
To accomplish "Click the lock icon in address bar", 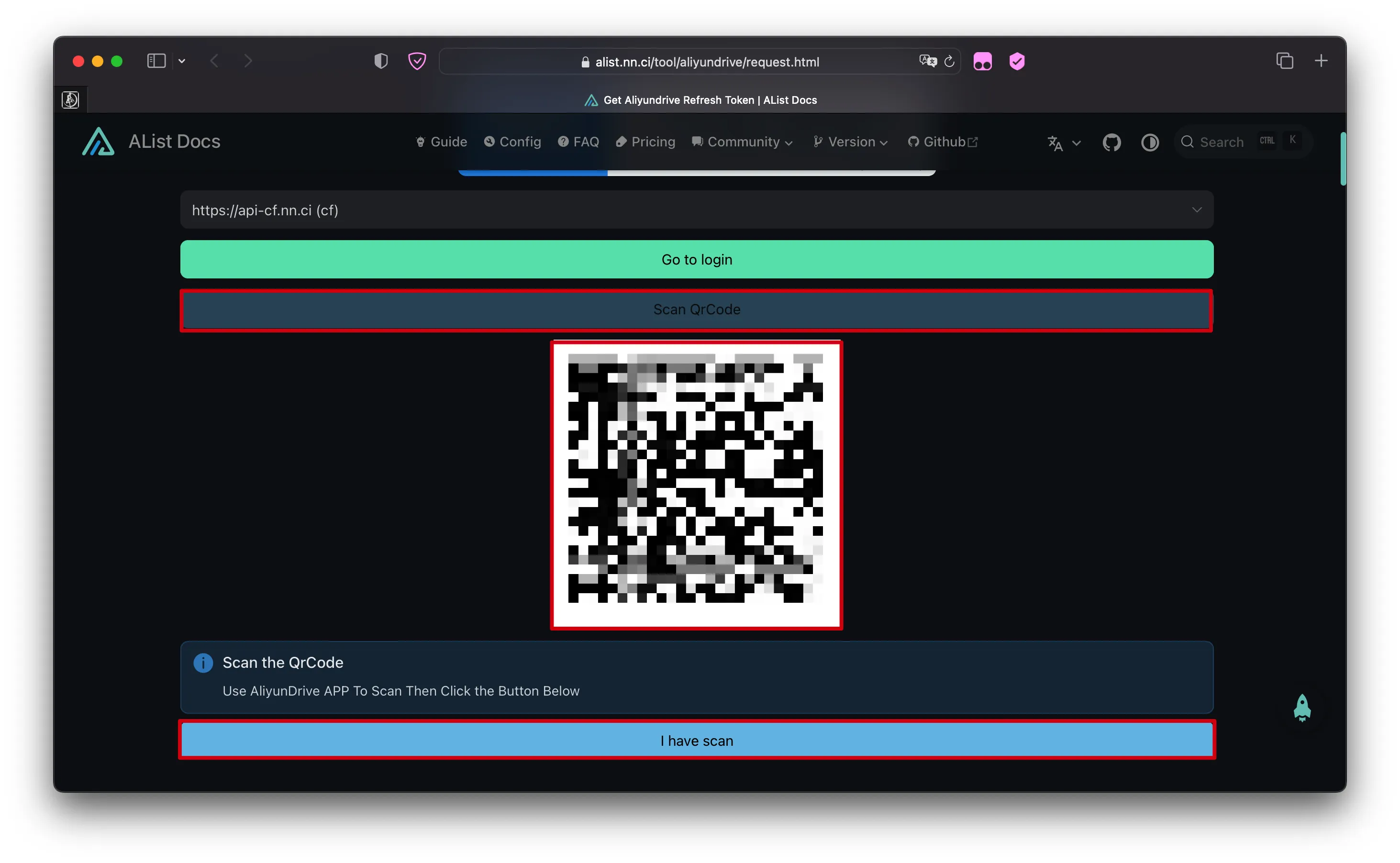I will click(585, 62).
